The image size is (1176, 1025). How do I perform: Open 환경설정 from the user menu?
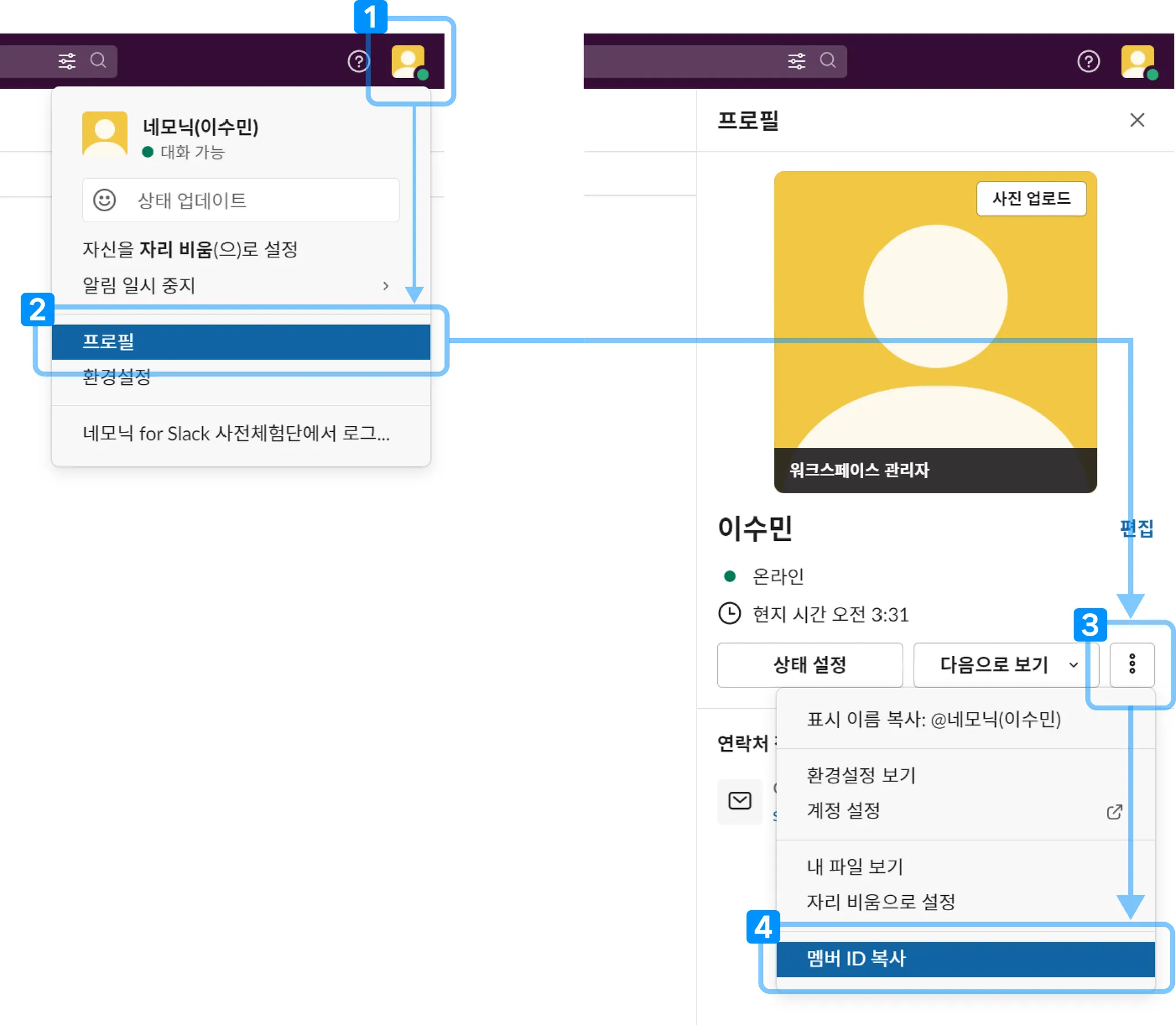coord(117,377)
